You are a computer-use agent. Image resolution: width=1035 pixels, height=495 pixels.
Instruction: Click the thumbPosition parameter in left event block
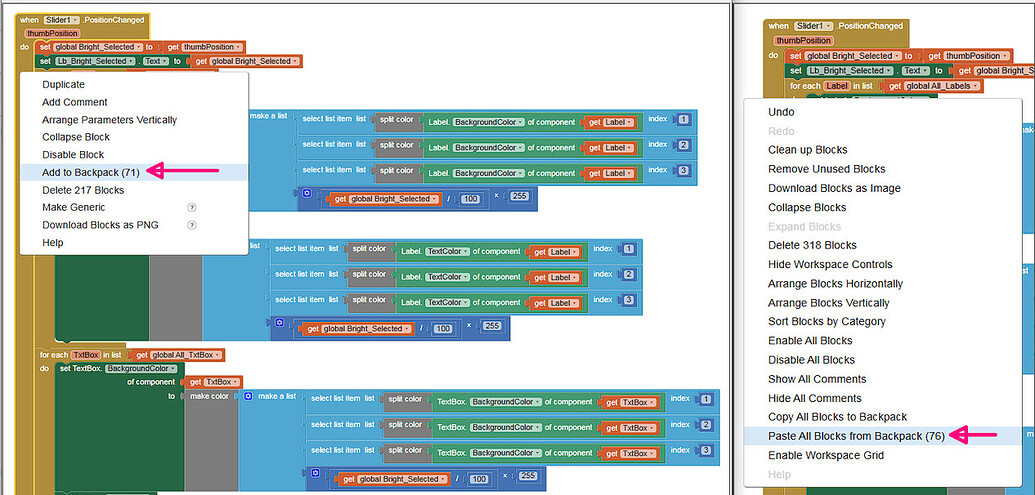53,33
